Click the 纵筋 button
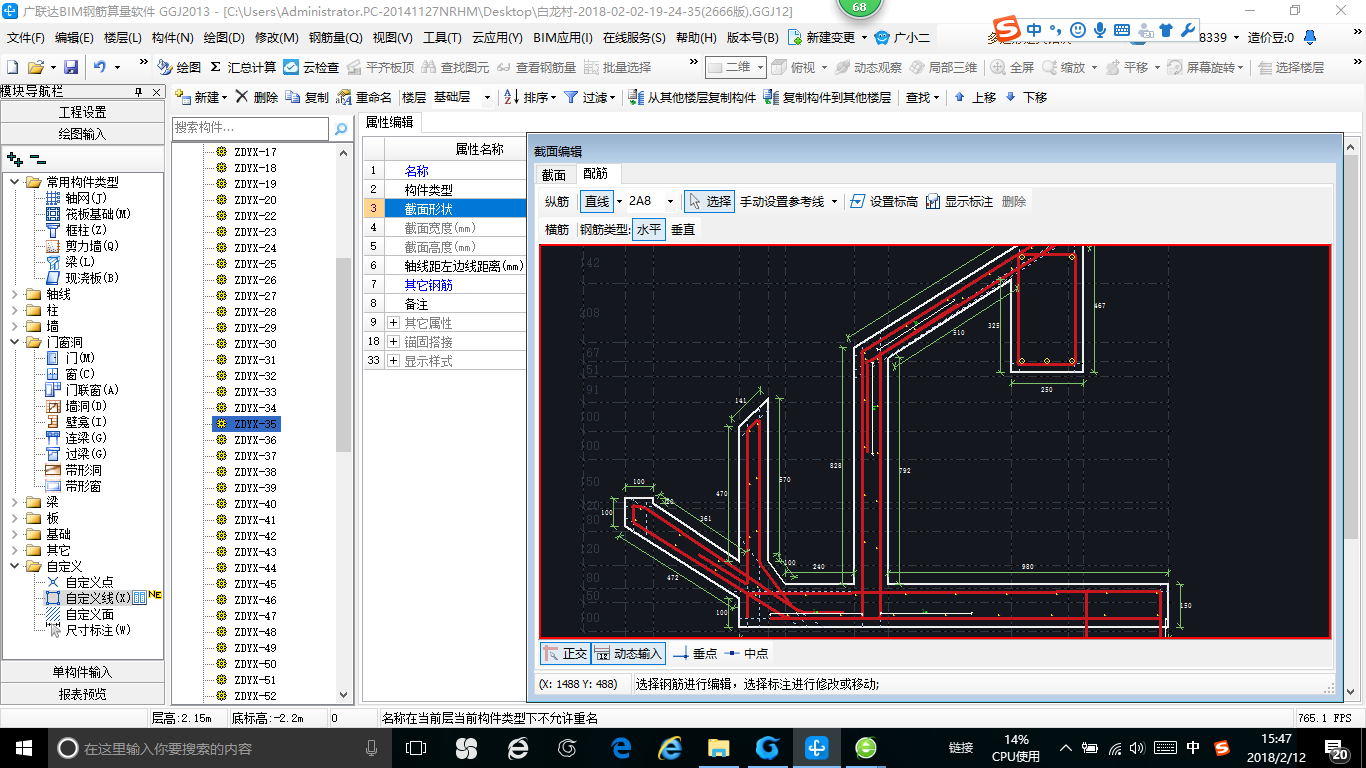The height and width of the screenshot is (768, 1366). pos(557,201)
